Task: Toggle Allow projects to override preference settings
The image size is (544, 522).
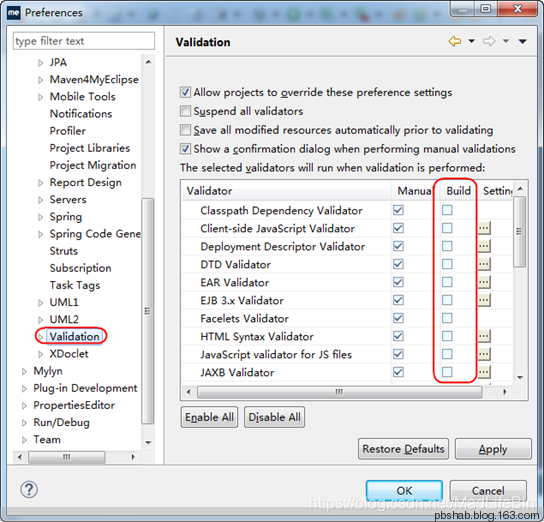Action: point(185,92)
